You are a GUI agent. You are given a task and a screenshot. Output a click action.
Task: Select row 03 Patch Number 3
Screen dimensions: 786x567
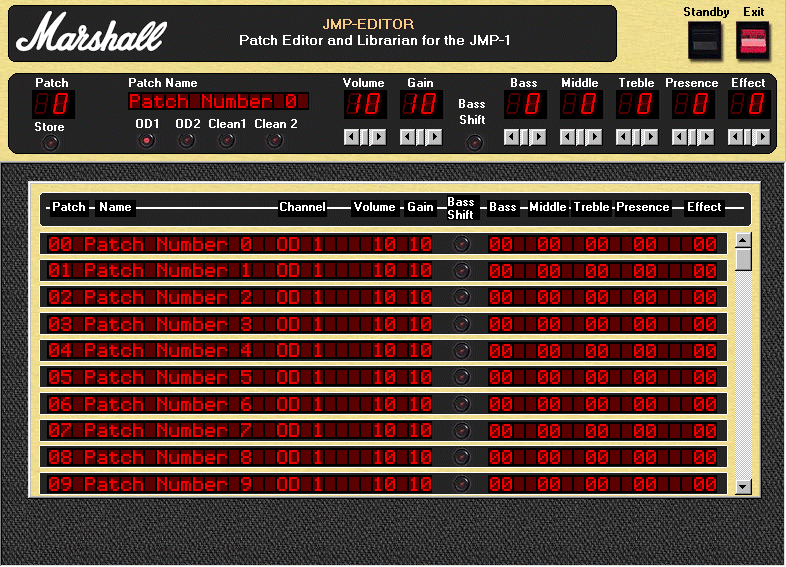click(383, 324)
